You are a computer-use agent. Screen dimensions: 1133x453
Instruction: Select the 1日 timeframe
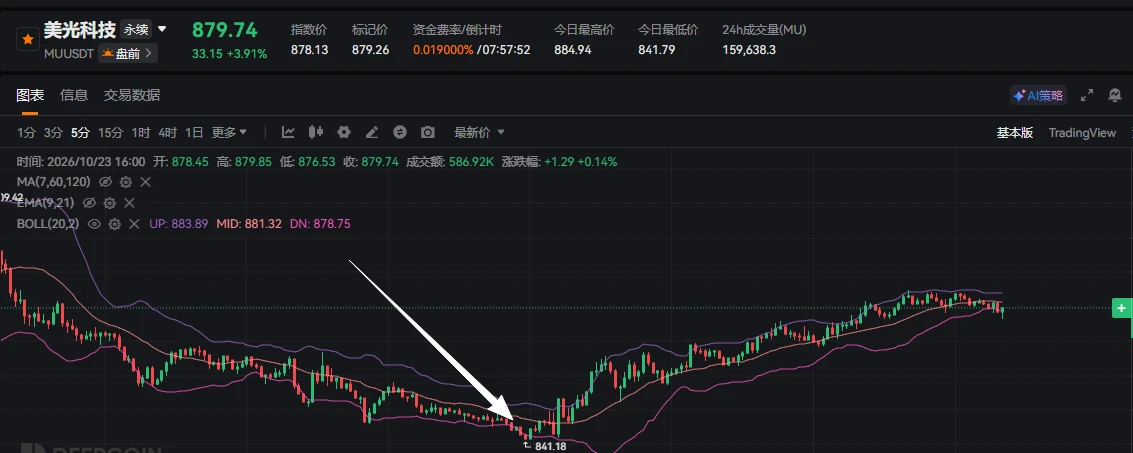click(x=194, y=133)
